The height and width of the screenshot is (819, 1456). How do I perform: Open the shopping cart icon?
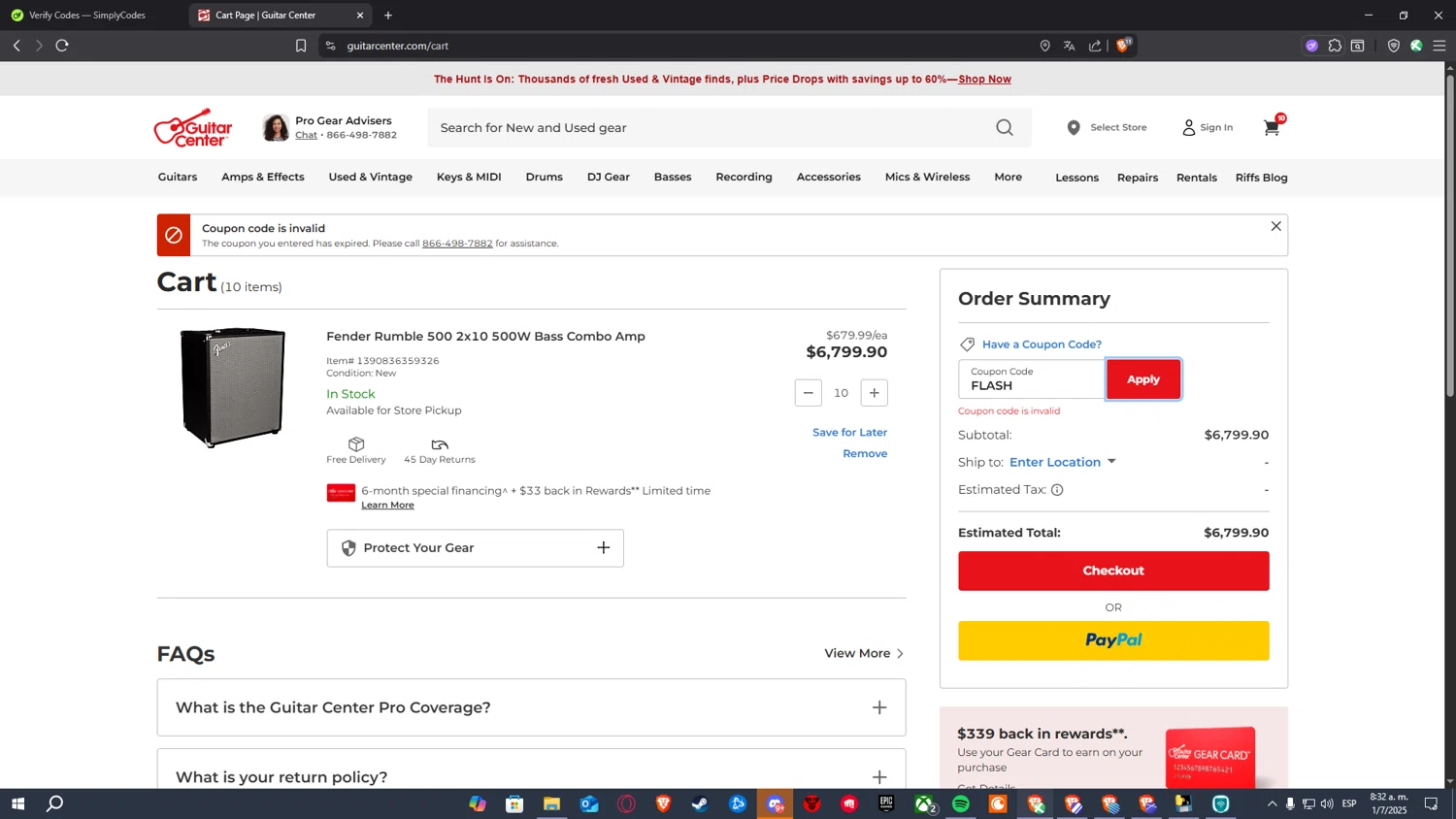(1272, 127)
